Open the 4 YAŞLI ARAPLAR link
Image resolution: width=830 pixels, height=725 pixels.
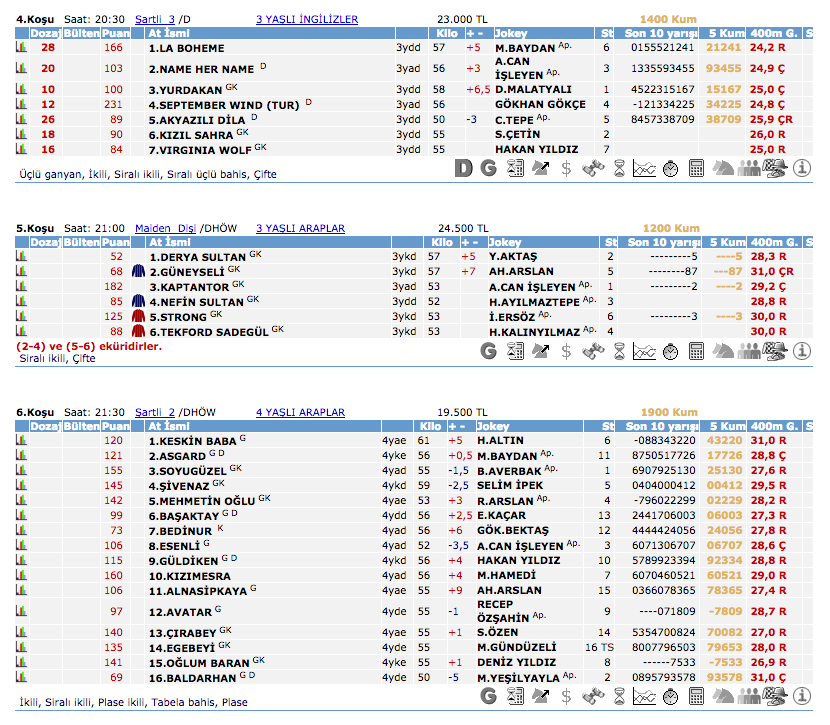tap(300, 412)
